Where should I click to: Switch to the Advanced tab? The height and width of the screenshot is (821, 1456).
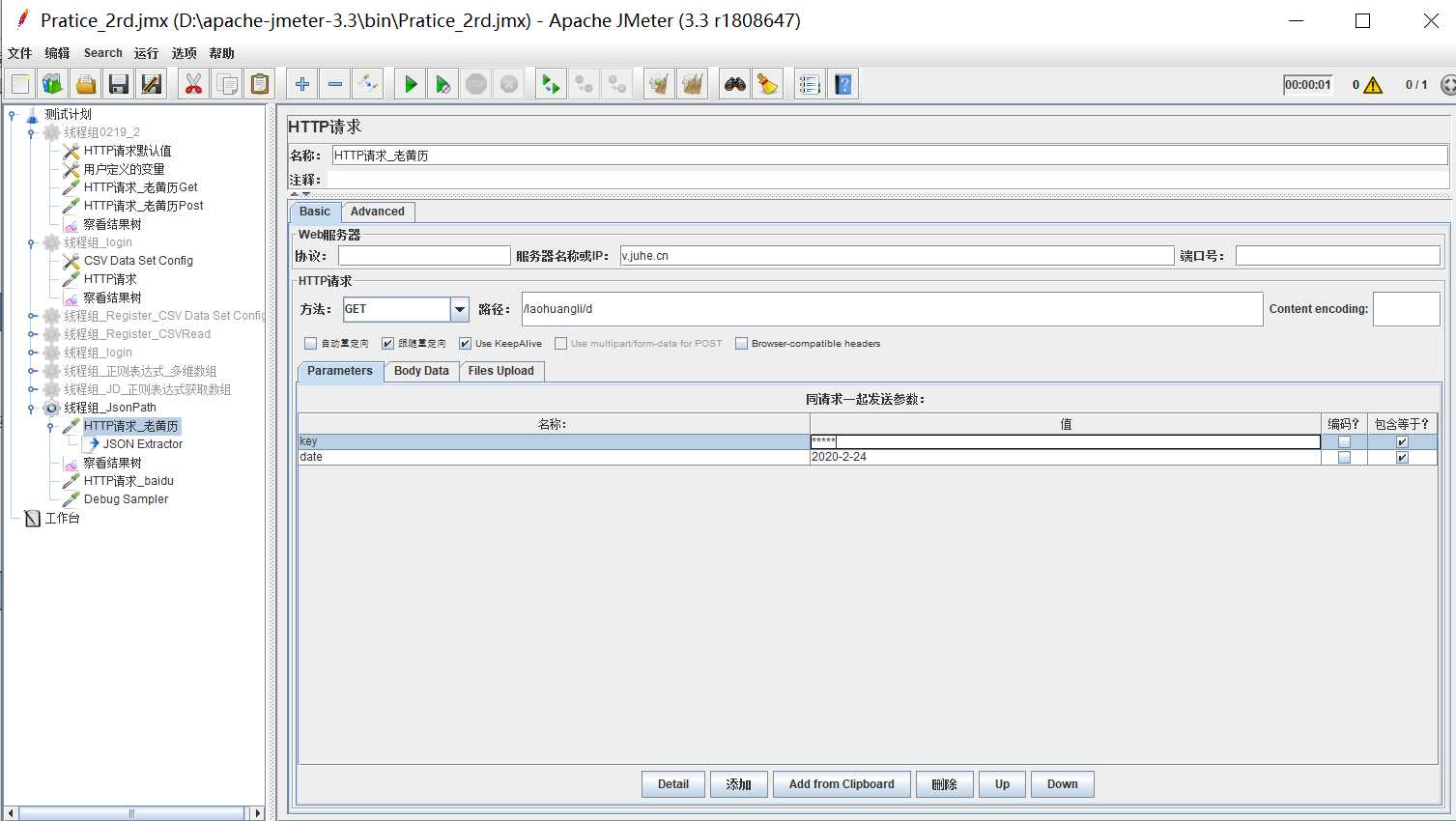tap(378, 212)
